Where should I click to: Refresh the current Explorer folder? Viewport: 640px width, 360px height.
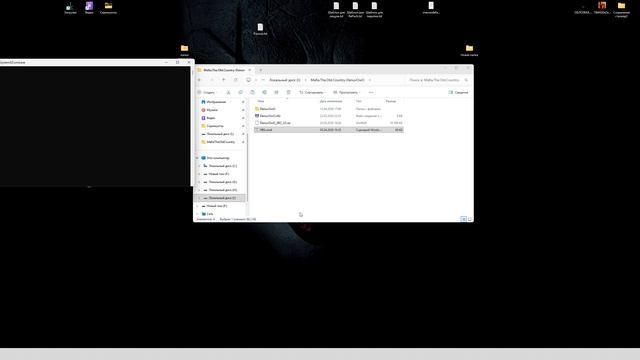pyautogui.click(x=236, y=80)
